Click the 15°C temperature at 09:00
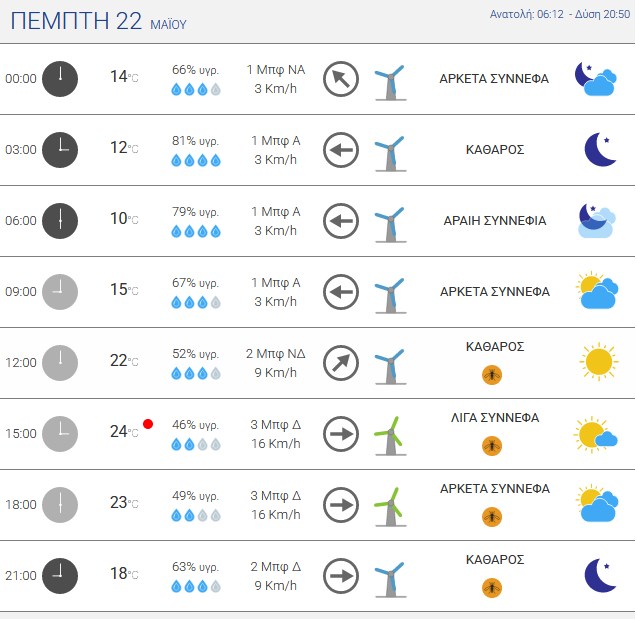The image size is (636, 619). coord(124,290)
